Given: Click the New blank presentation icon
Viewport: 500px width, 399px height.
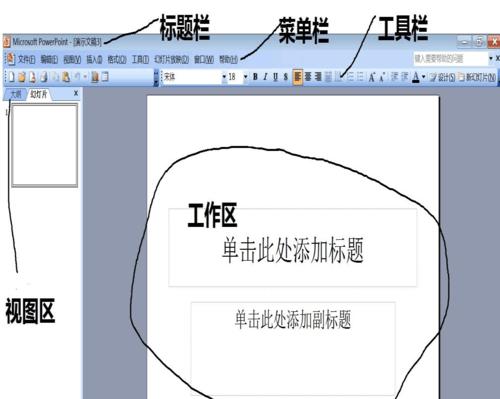Looking at the screenshot, I should [11, 77].
